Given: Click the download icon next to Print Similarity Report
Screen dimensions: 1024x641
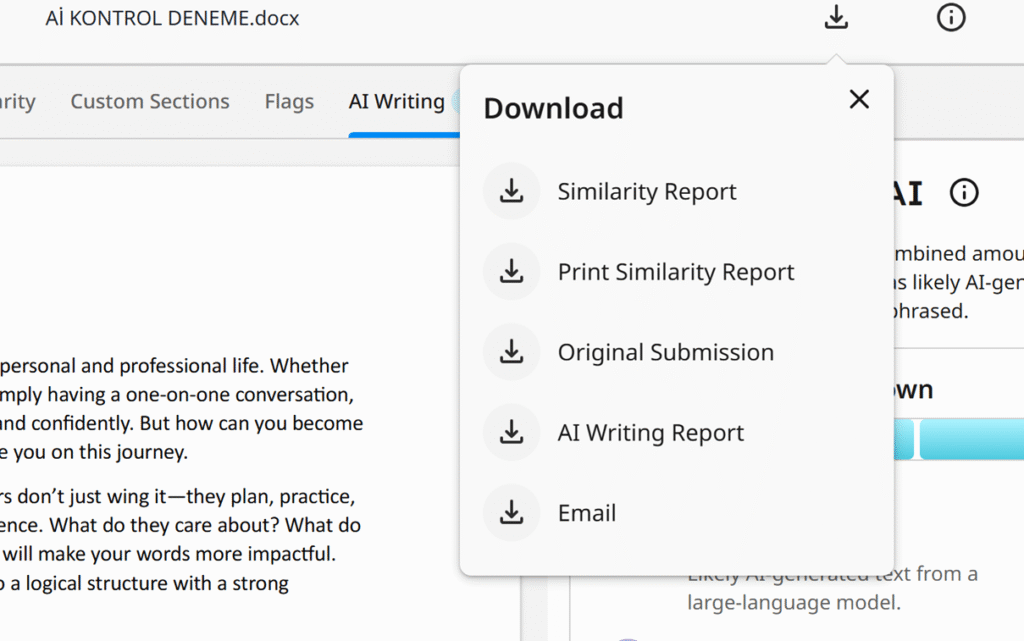Looking at the screenshot, I should [512, 271].
